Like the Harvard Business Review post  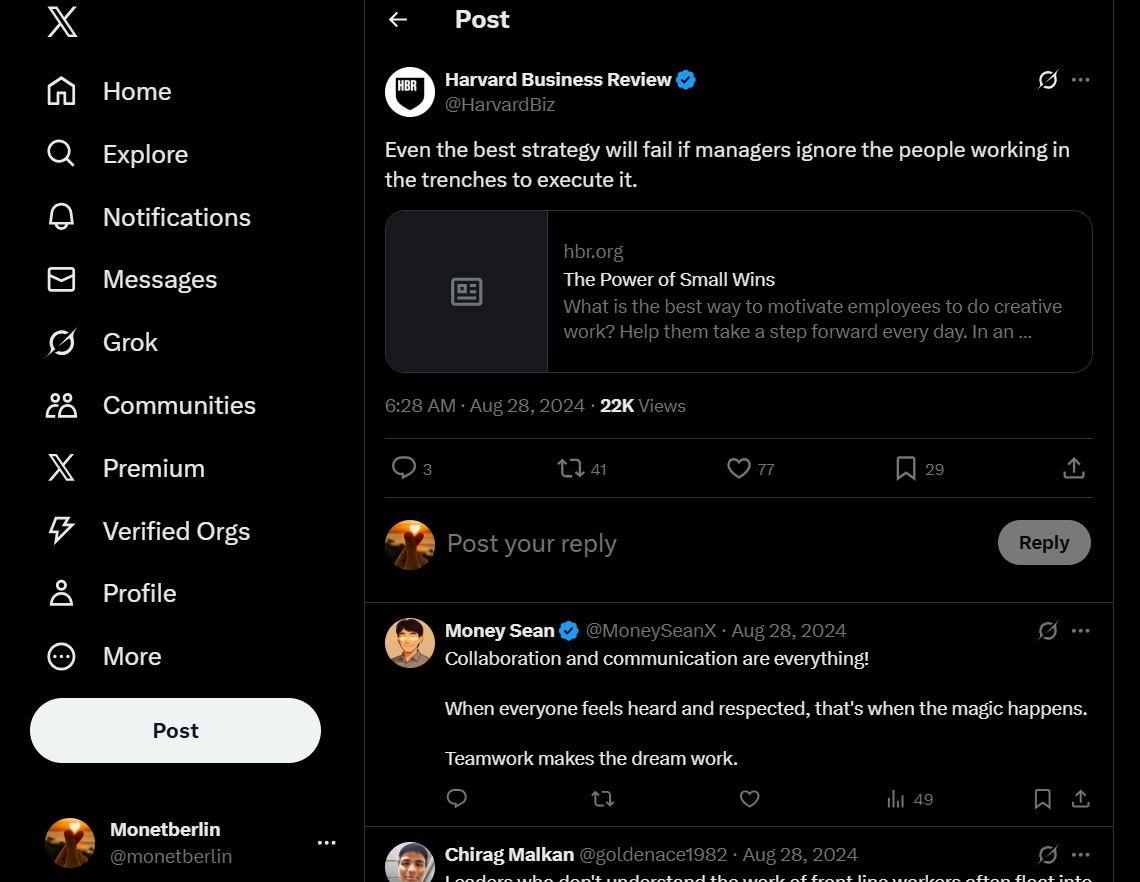point(739,468)
